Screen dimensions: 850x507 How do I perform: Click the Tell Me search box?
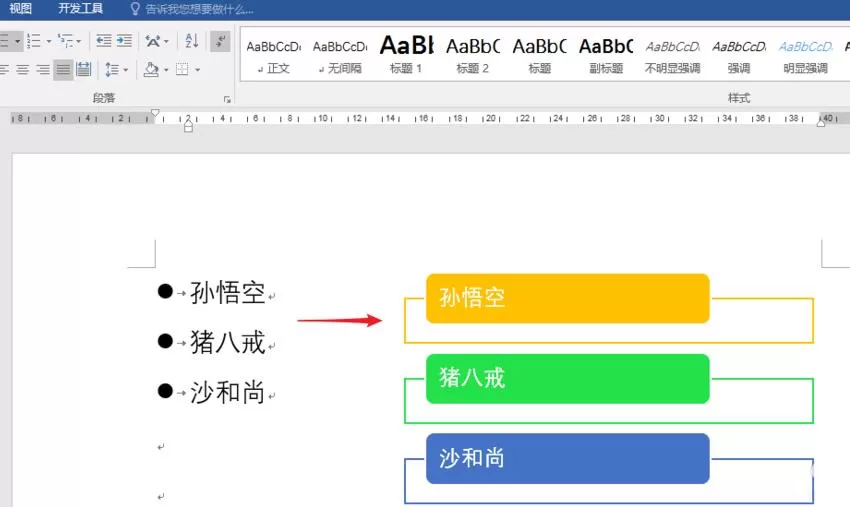point(199,9)
